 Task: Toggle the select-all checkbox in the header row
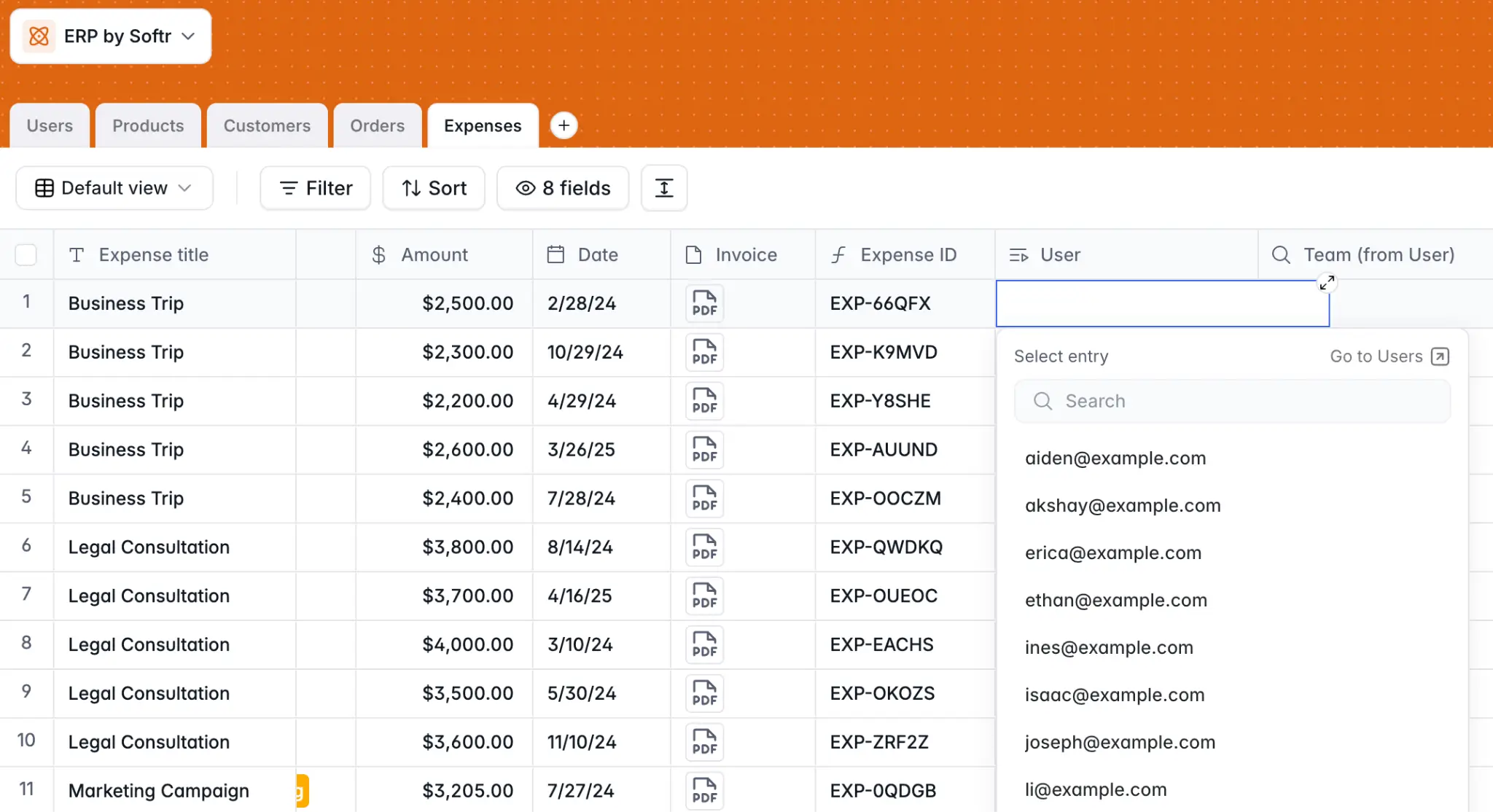pos(27,255)
